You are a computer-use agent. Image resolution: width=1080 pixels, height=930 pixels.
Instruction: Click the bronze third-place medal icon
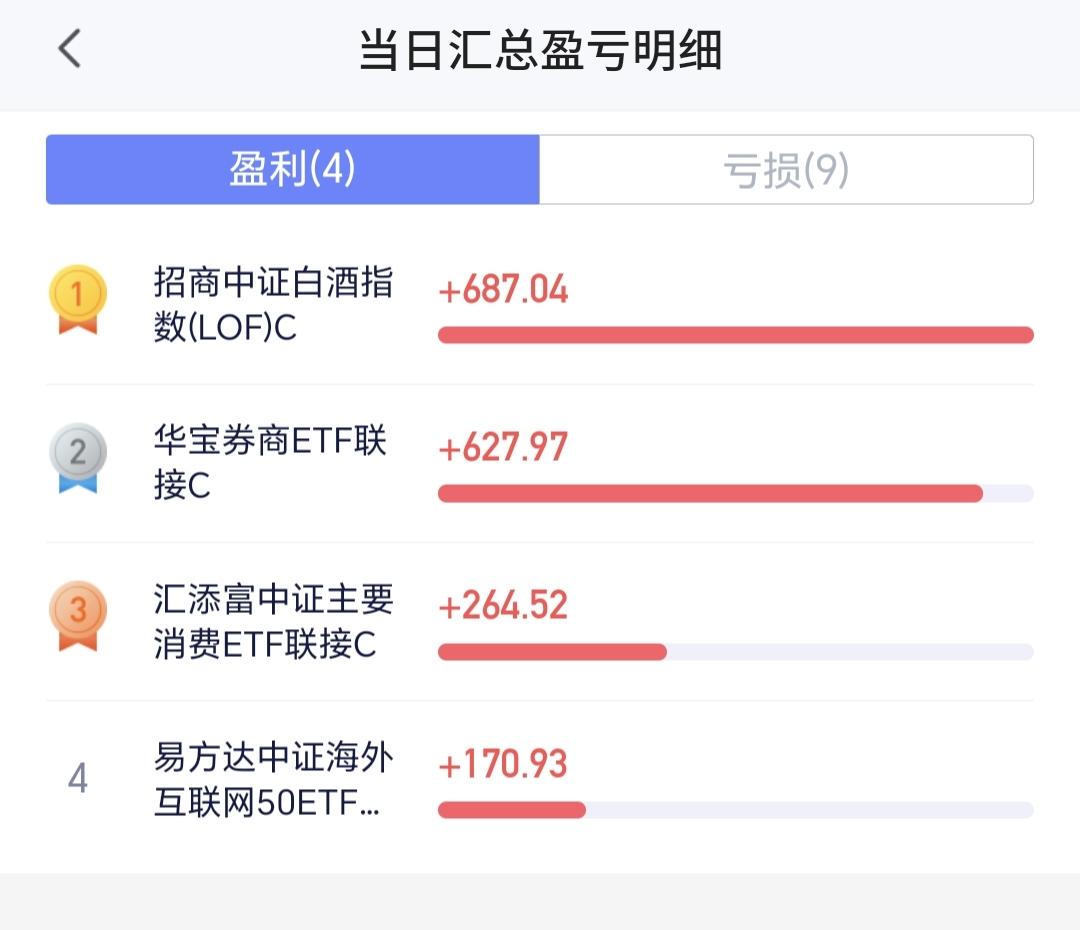click(x=78, y=616)
